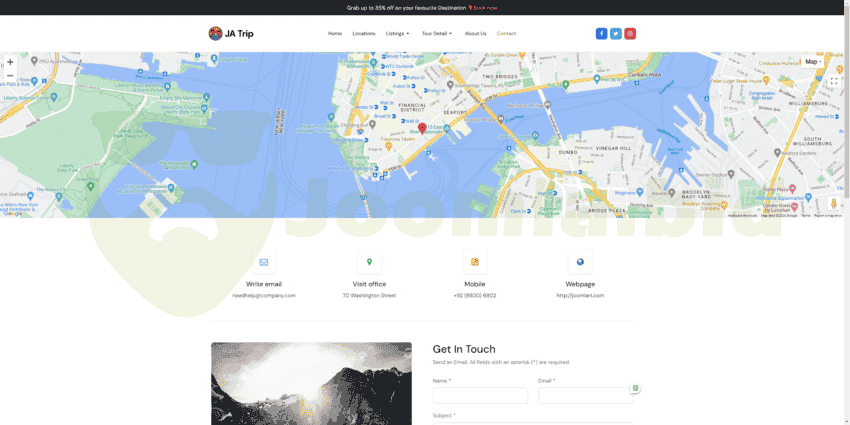Click into the Name input field
The height and width of the screenshot is (425, 850).
[x=480, y=396]
